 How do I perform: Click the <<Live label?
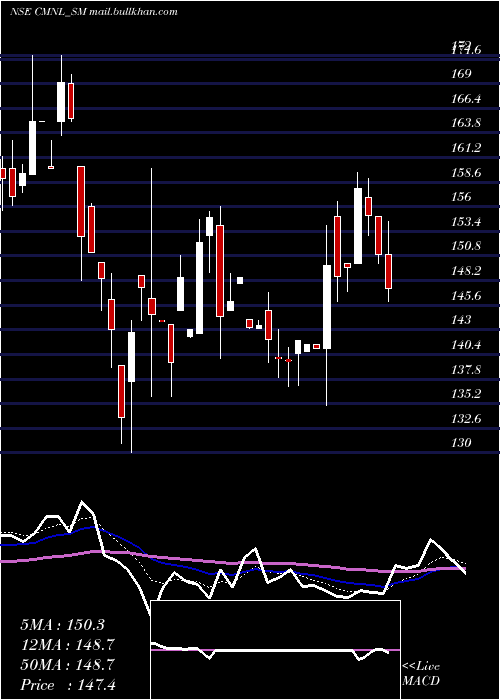[x=421, y=667]
